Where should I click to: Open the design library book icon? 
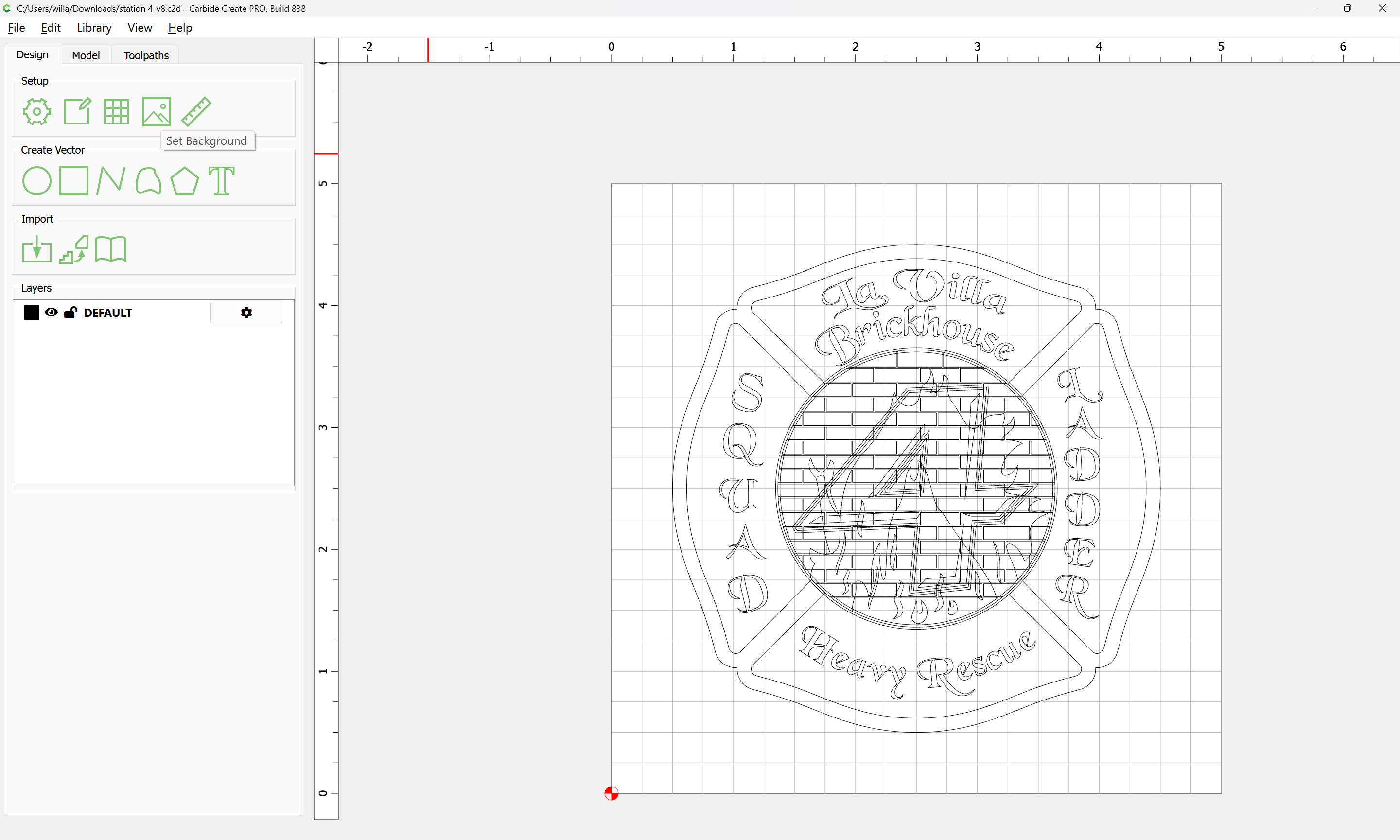tap(111, 250)
